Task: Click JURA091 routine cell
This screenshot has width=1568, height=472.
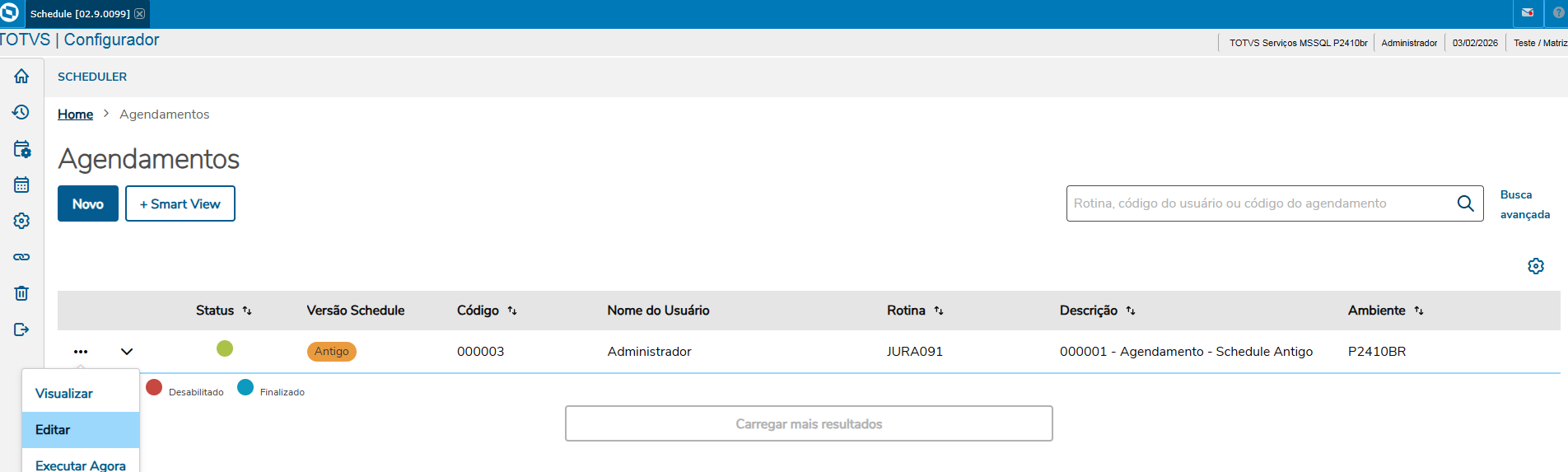Action: [x=915, y=352]
